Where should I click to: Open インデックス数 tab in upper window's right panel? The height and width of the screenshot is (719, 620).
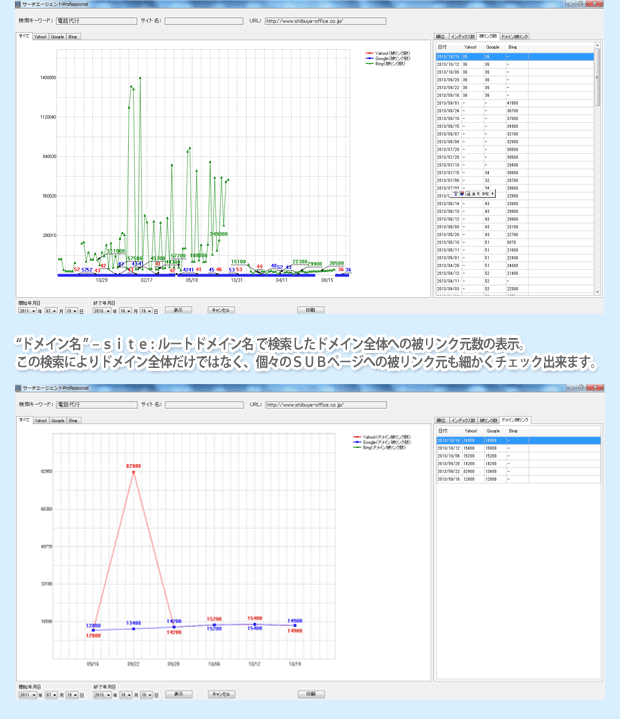point(462,37)
